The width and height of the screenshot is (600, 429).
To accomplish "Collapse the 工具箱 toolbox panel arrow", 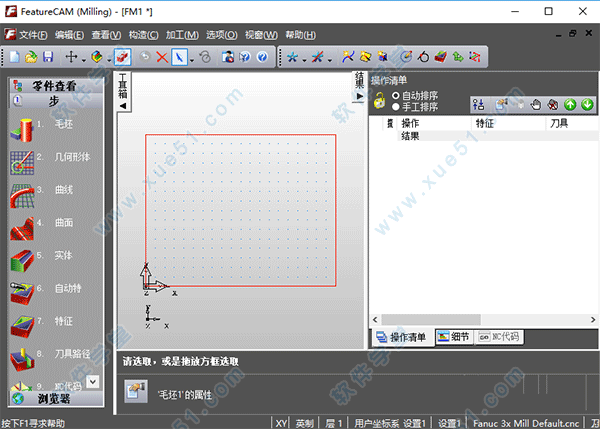I will [x=123, y=106].
